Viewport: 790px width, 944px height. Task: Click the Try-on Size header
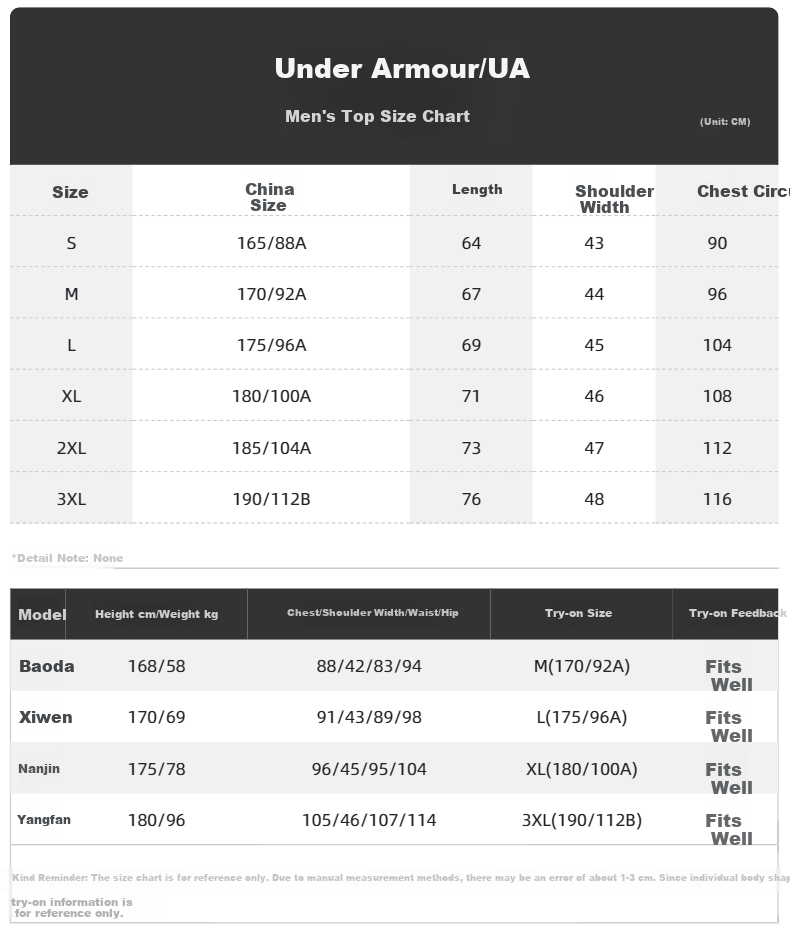579,613
